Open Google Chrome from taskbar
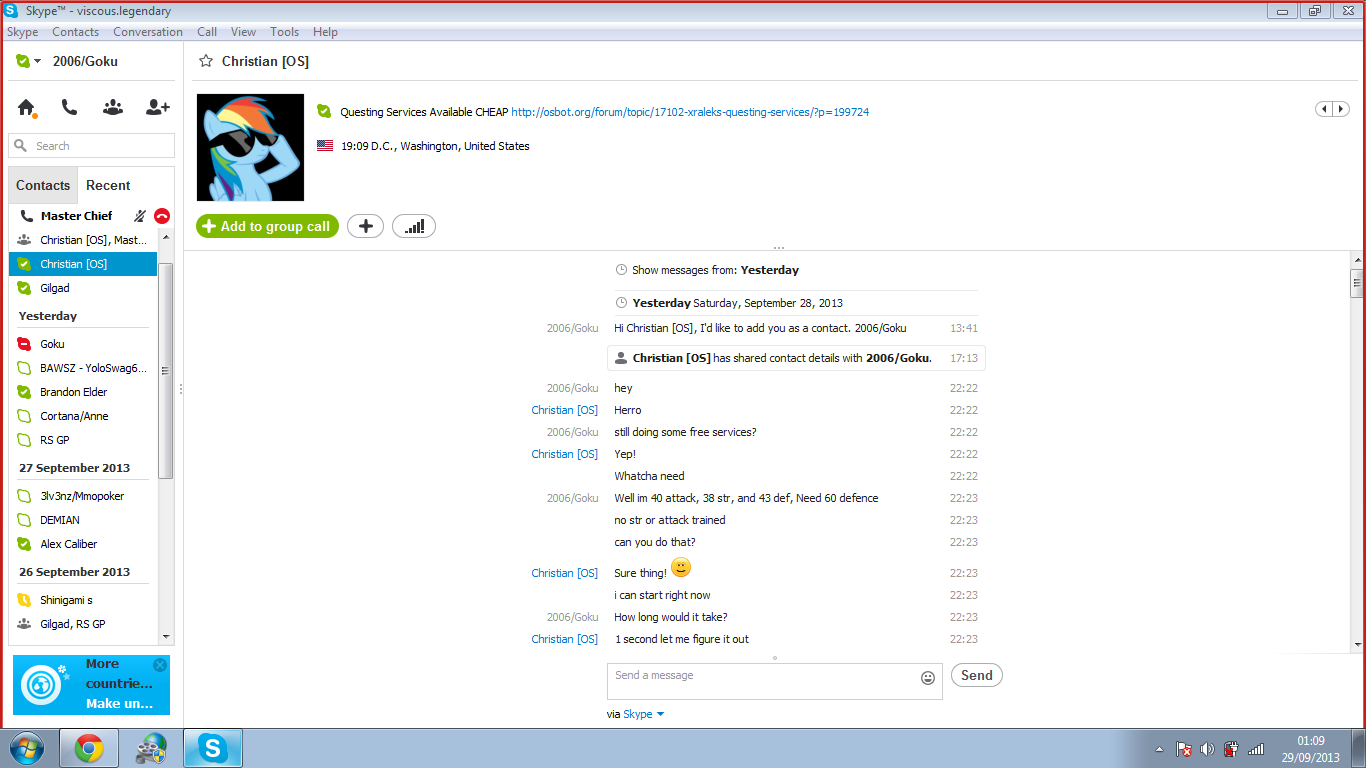This screenshot has width=1366, height=768. [x=89, y=748]
